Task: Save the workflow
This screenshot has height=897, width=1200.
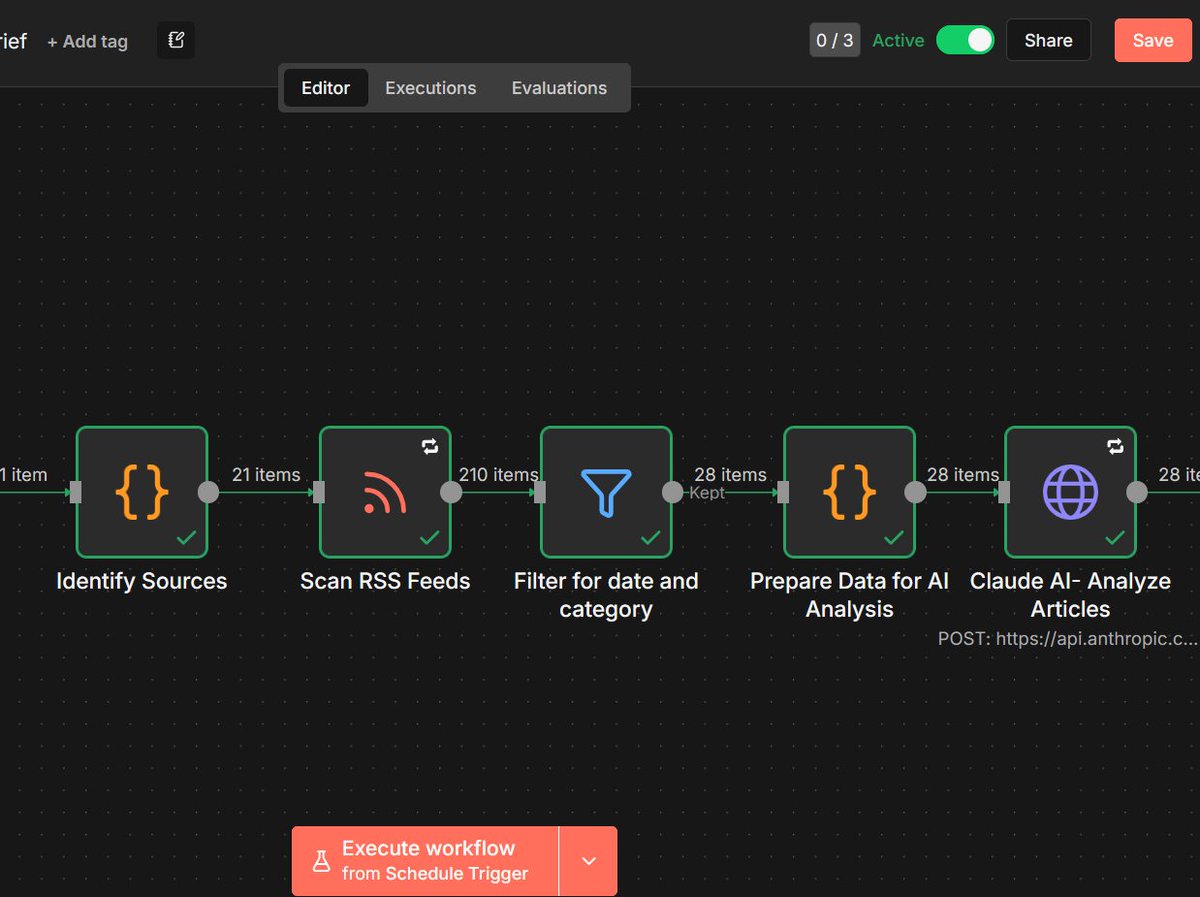Action: 1153,40
